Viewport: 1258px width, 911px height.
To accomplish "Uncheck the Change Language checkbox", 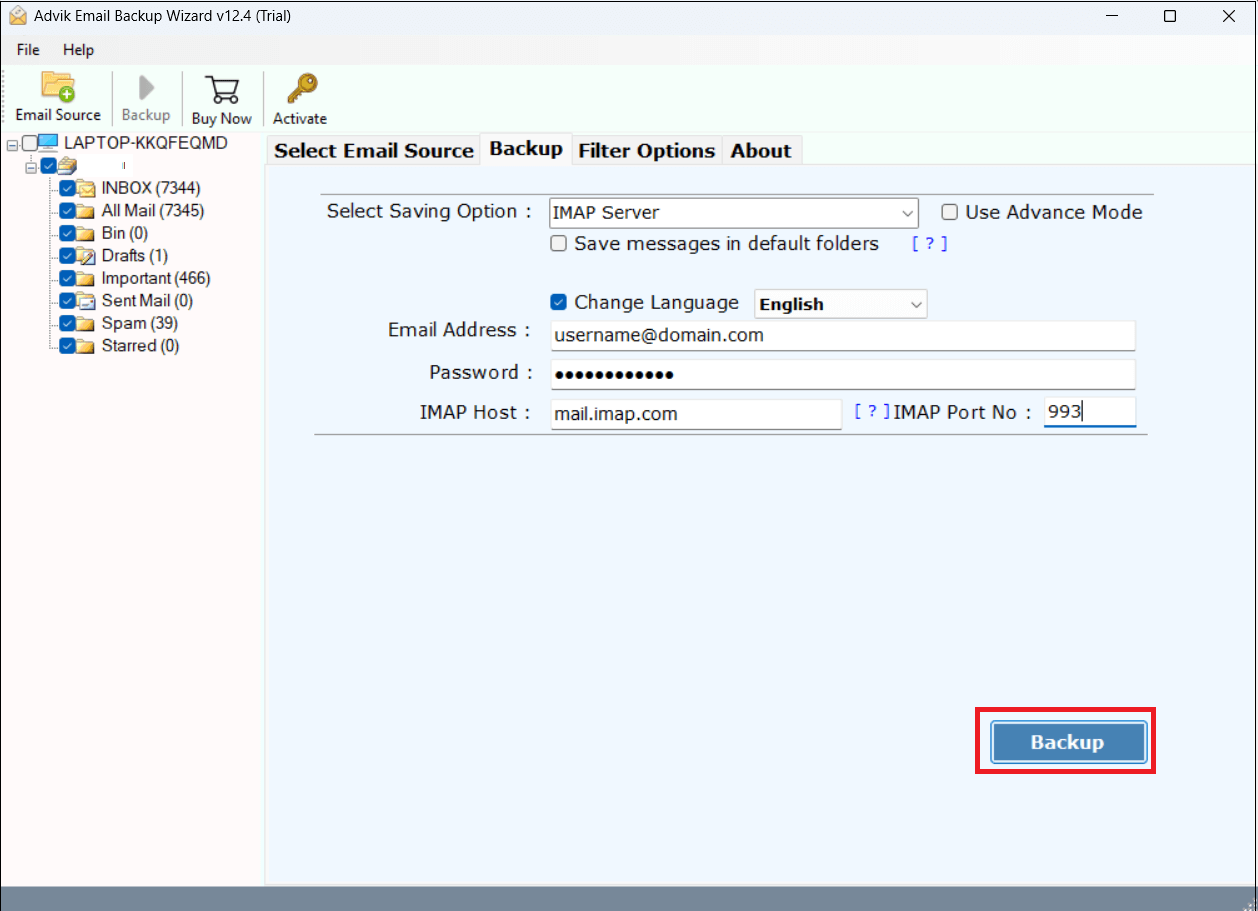I will (559, 302).
